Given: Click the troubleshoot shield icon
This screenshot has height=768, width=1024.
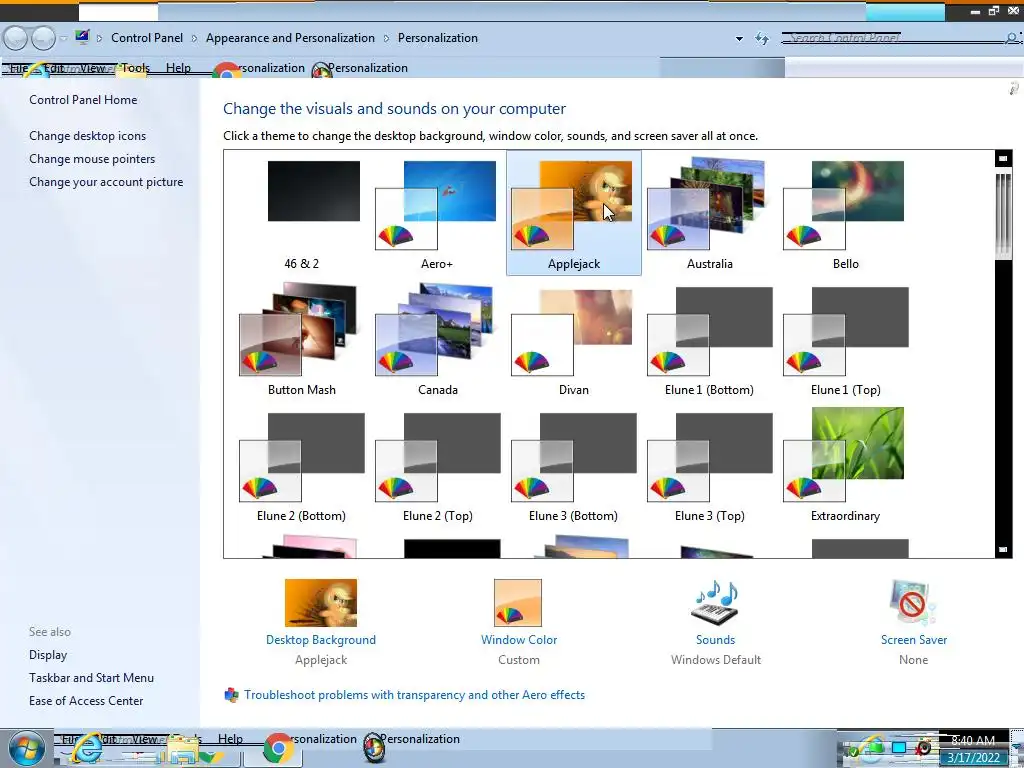Looking at the screenshot, I should coord(231,695).
